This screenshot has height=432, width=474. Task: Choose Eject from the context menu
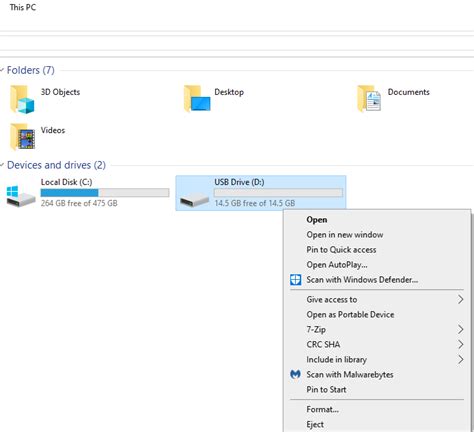pos(377,424)
